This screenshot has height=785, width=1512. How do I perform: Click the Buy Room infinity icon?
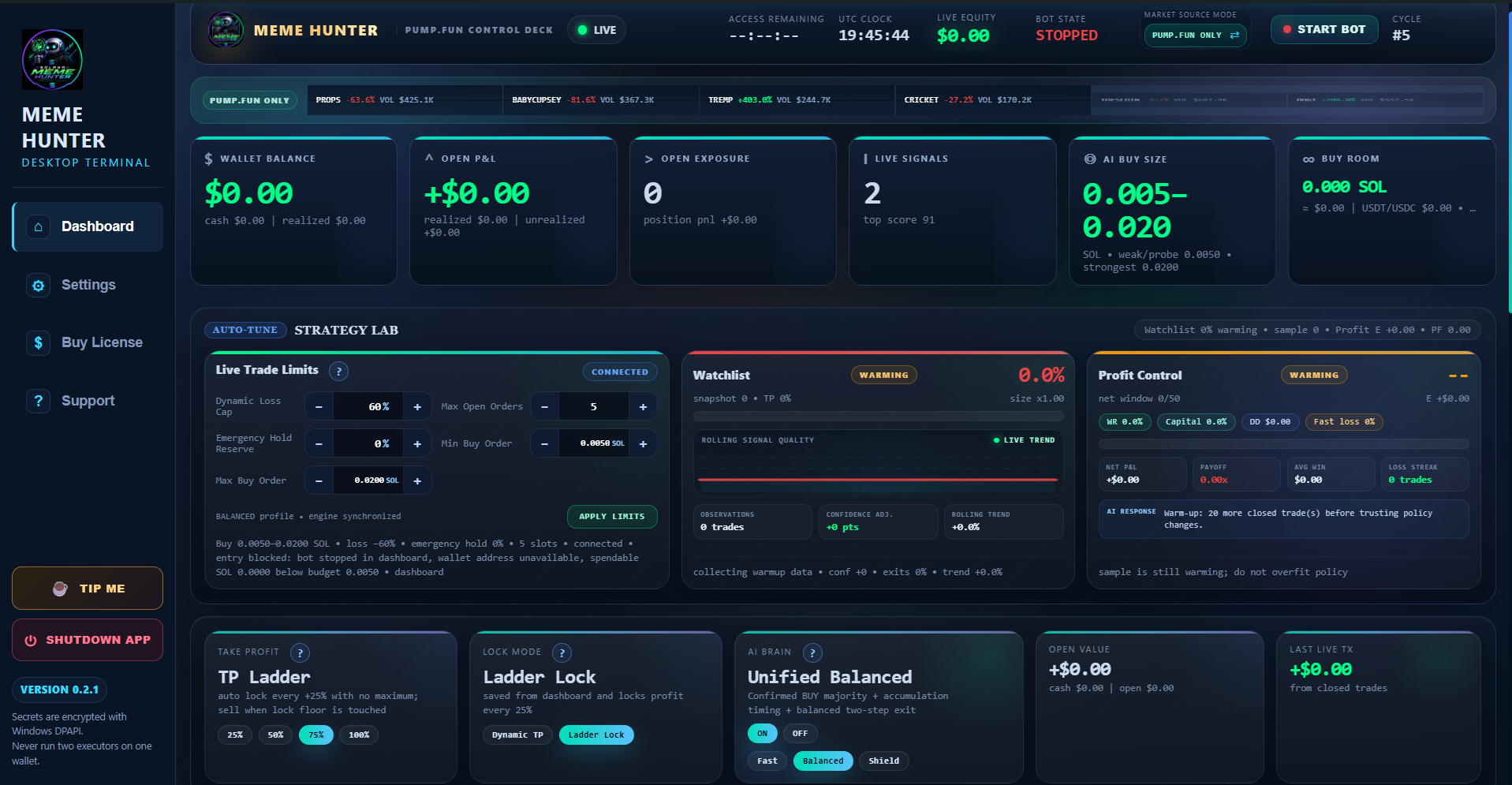(1309, 159)
